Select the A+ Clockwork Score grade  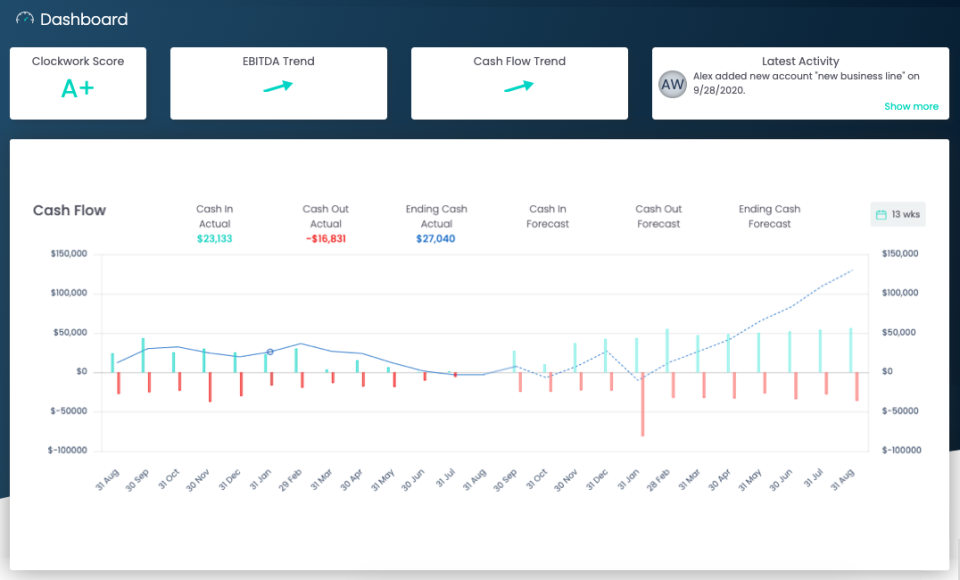[x=78, y=89]
